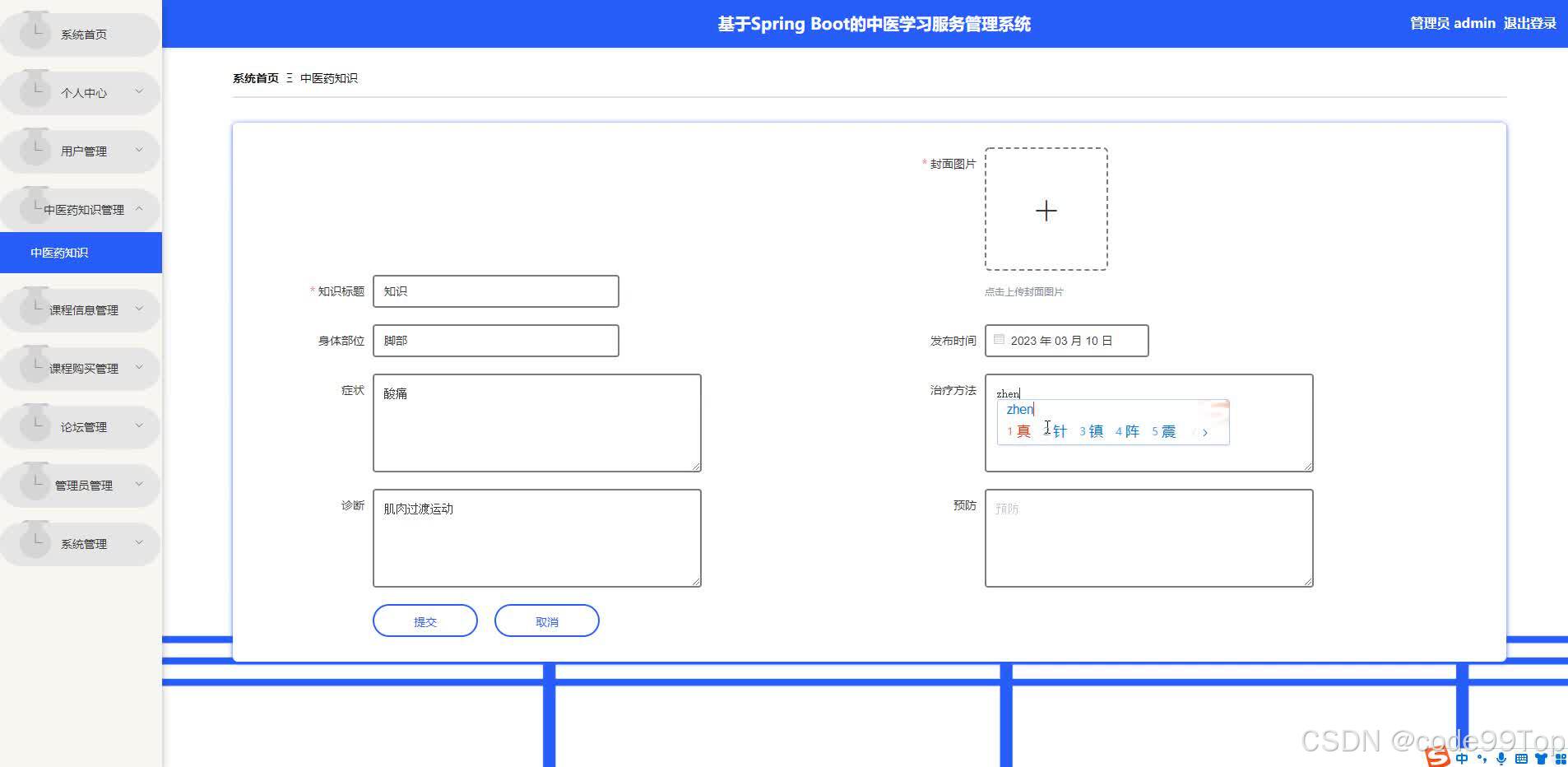Expand the 管理员管理 menu chevron
This screenshot has width=1568, height=767.
coord(139,484)
